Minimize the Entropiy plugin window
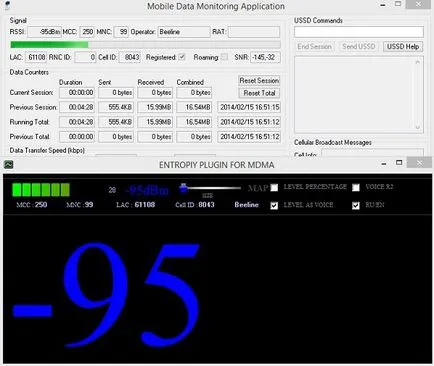Image resolution: width=434 pixels, height=366 pixels. tap(384, 163)
